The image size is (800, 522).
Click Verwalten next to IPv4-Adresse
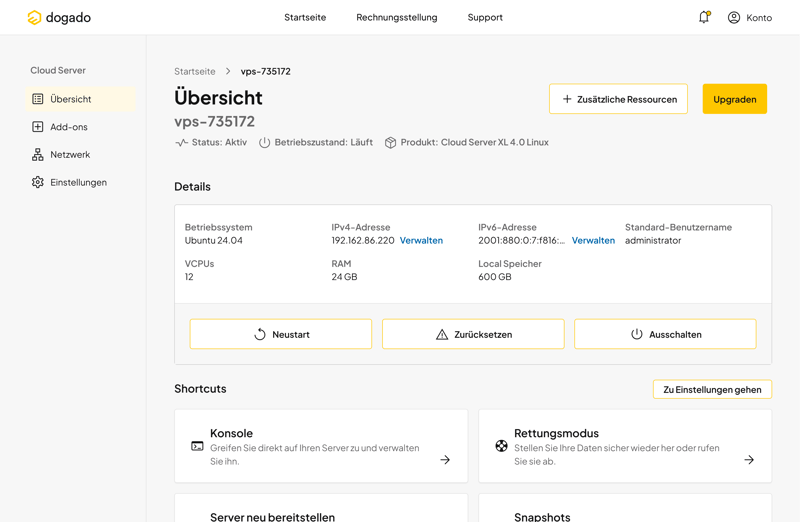(421, 241)
